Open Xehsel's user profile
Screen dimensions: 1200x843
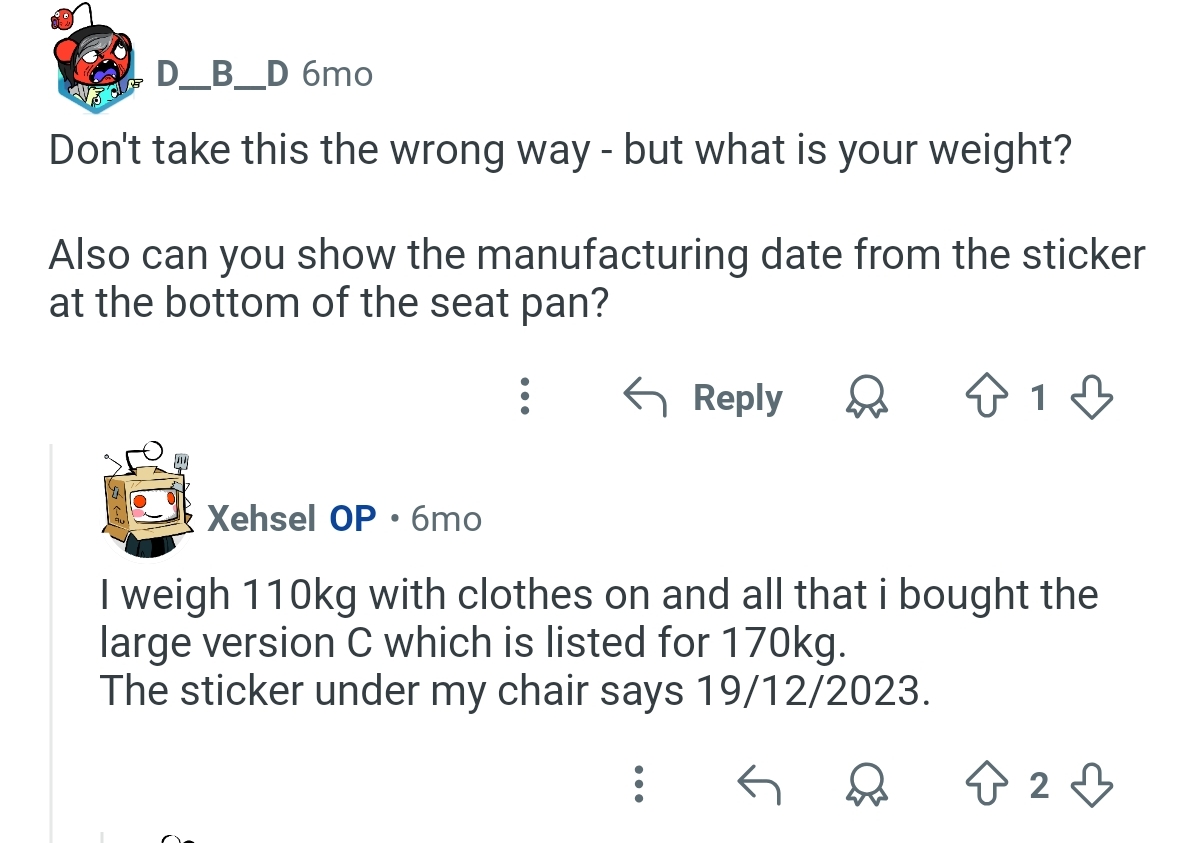point(261,518)
